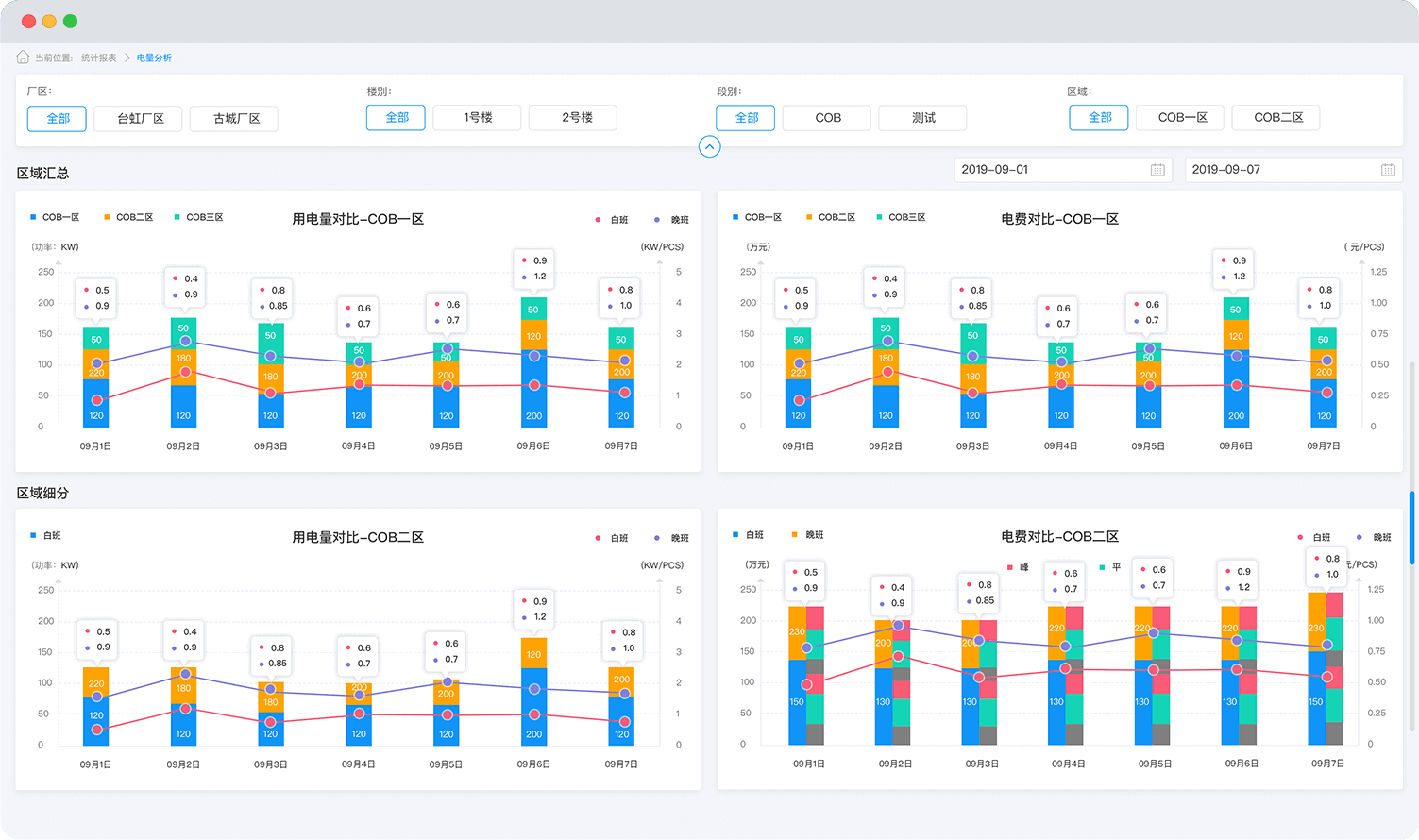Click the 电量分析 breadcrumb link
The height and width of the screenshot is (840, 1419).
coord(154,59)
